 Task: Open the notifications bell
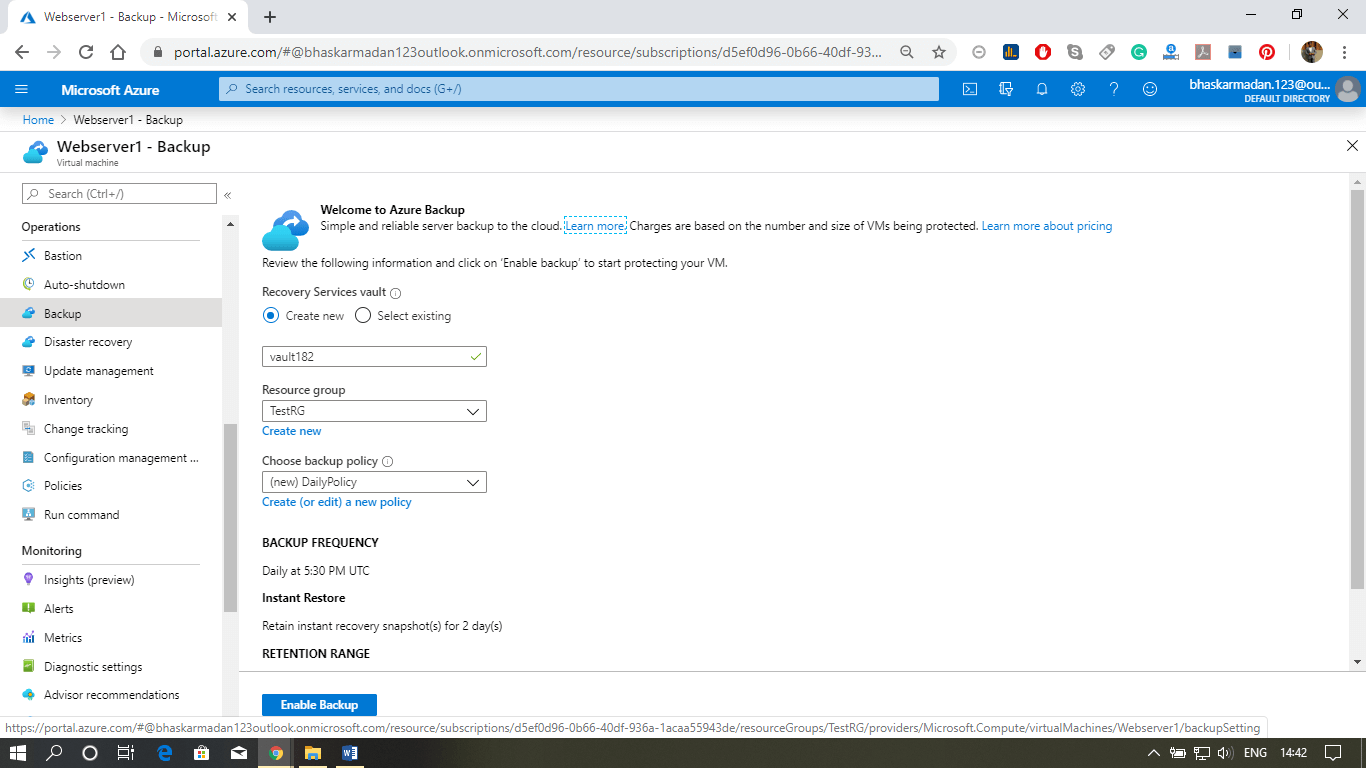[x=1041, y=89]
